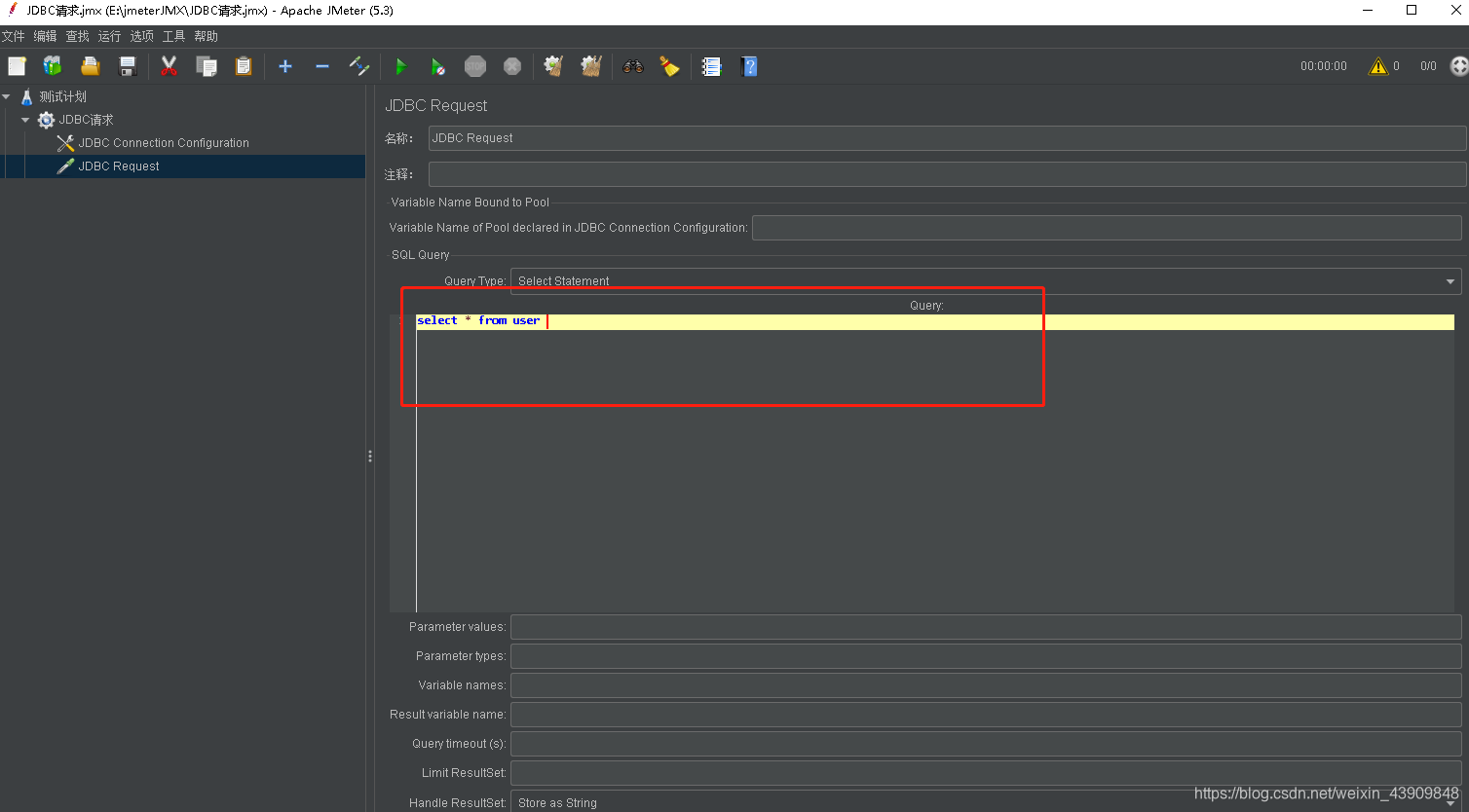Open the 编辑 menu

[x=46, y=36]
